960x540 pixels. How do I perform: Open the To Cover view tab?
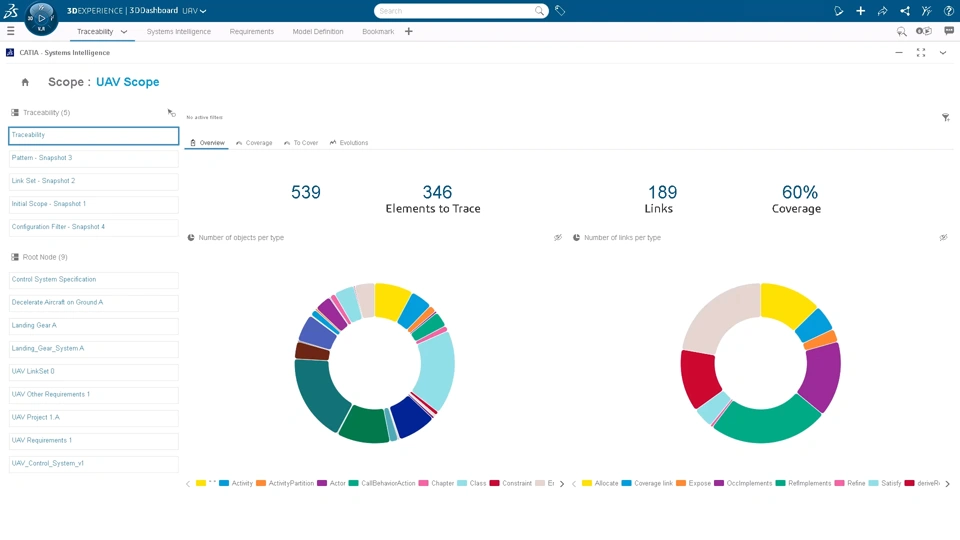[x=301, y=143]
